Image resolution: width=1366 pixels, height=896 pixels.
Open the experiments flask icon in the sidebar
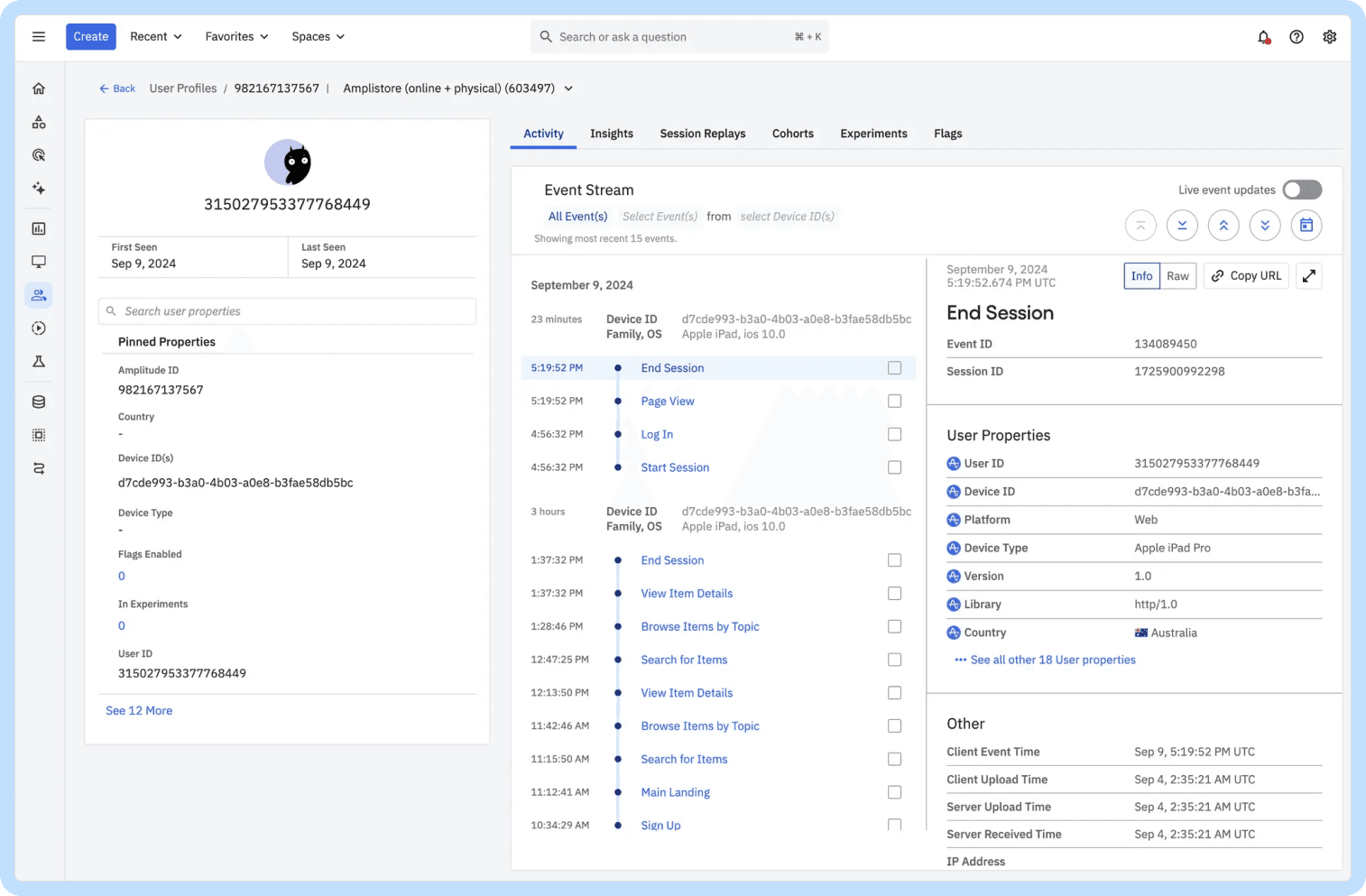click(x=38, y=361)
